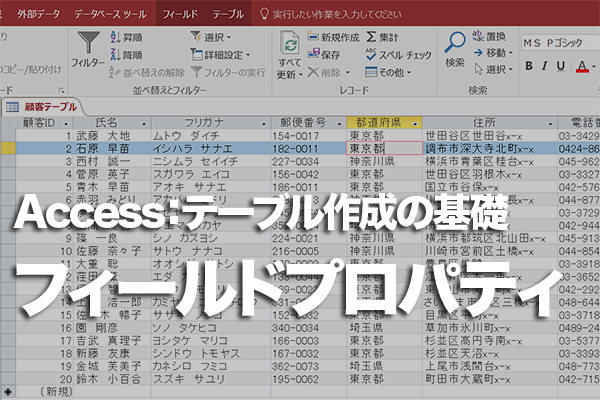Switch to the 外部データ ribbon tab
600x400 pixels.
[38, 14]
